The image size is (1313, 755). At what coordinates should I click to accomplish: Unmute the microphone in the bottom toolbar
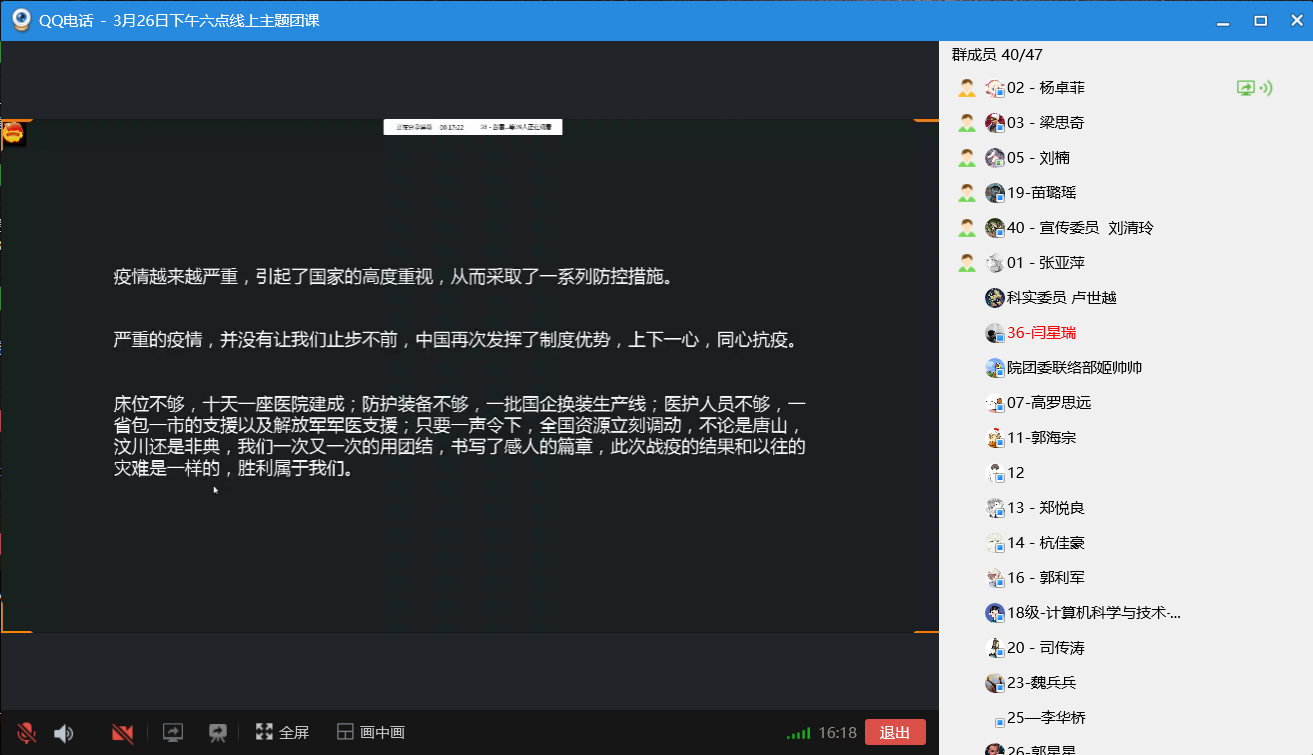click(27, 733)
